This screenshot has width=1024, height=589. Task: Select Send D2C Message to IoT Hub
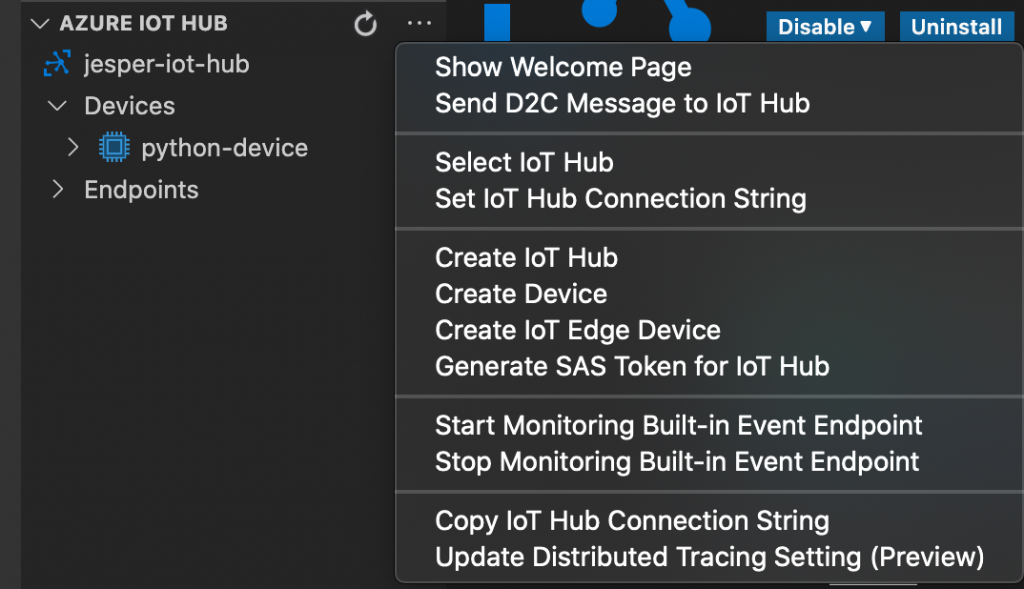pos(622,103)
